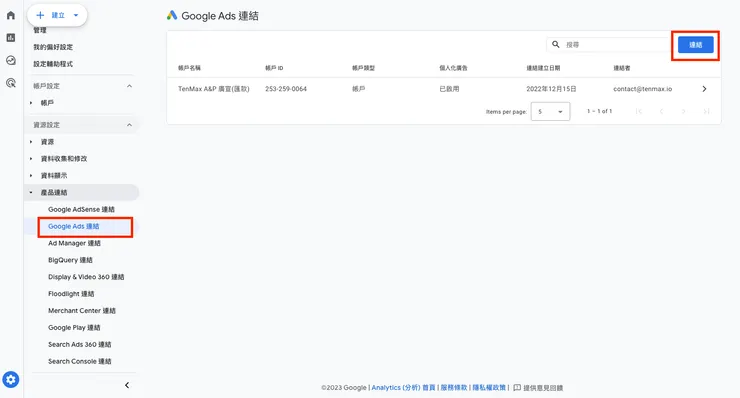Select Ad Manager 連結 menu item
This screenshot has width=740, height=398.
pyautogui.click(x=74, y=243)
